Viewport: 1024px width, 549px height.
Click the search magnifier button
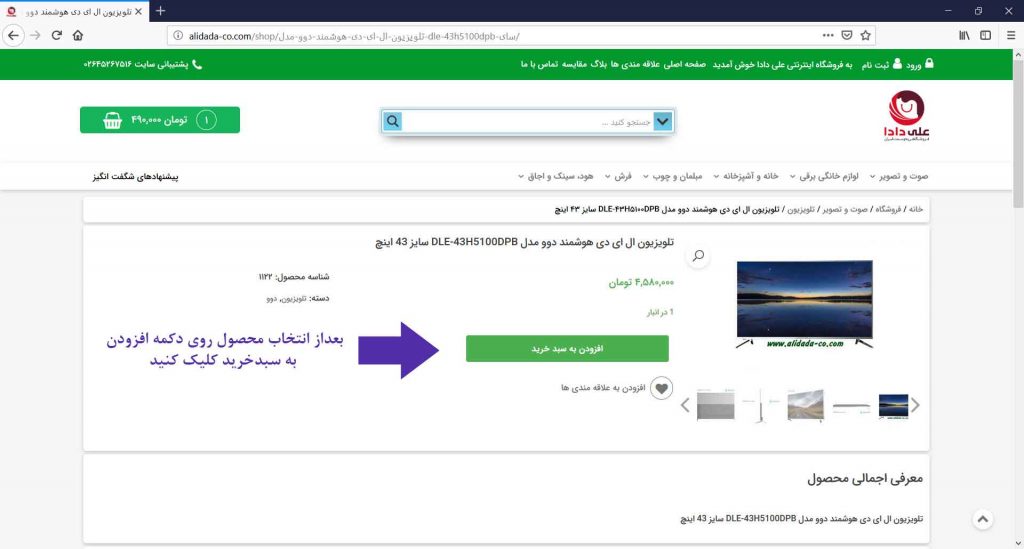click(x=392, y=121)
